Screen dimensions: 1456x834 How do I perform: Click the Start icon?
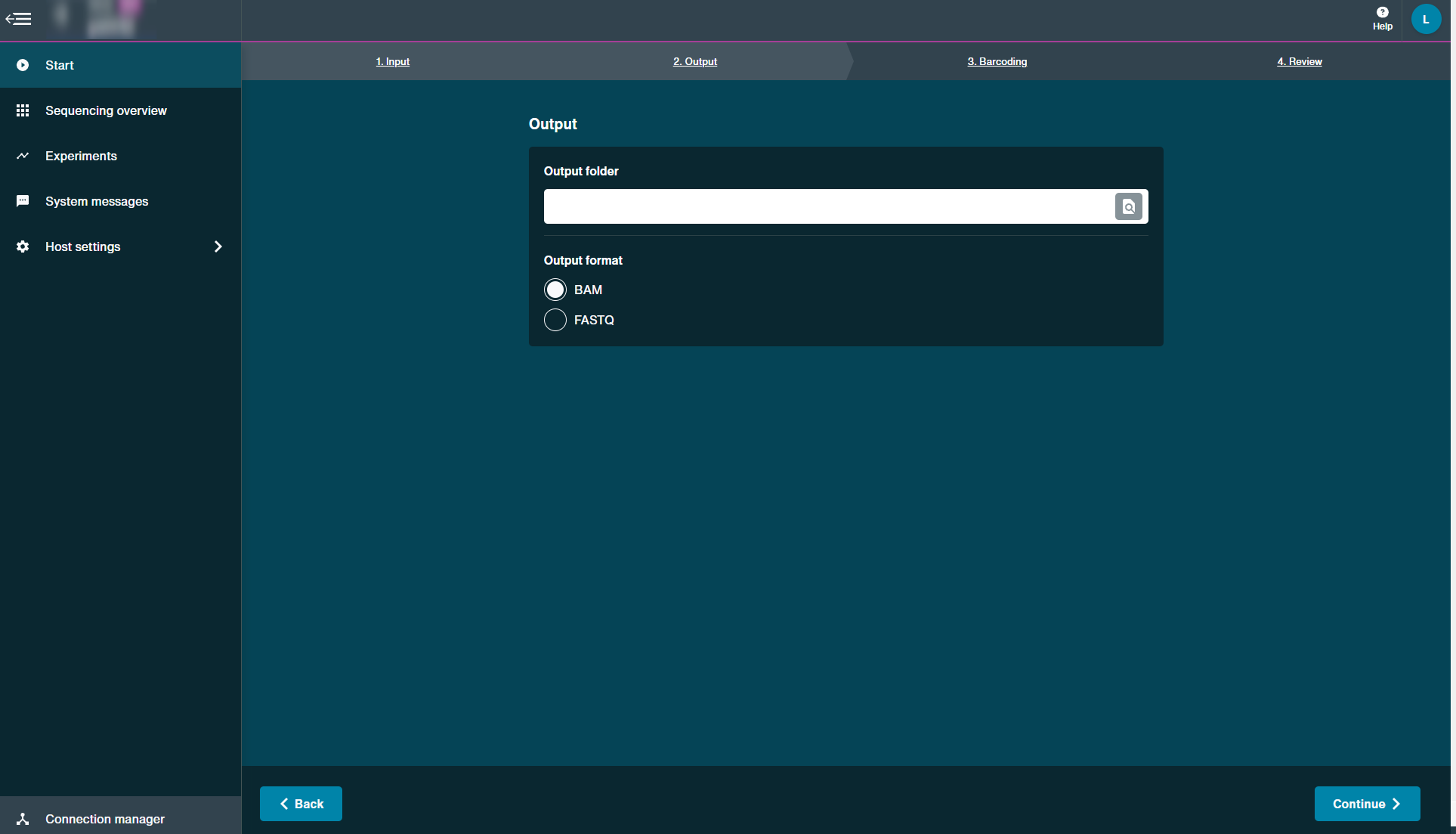point(22,65)
